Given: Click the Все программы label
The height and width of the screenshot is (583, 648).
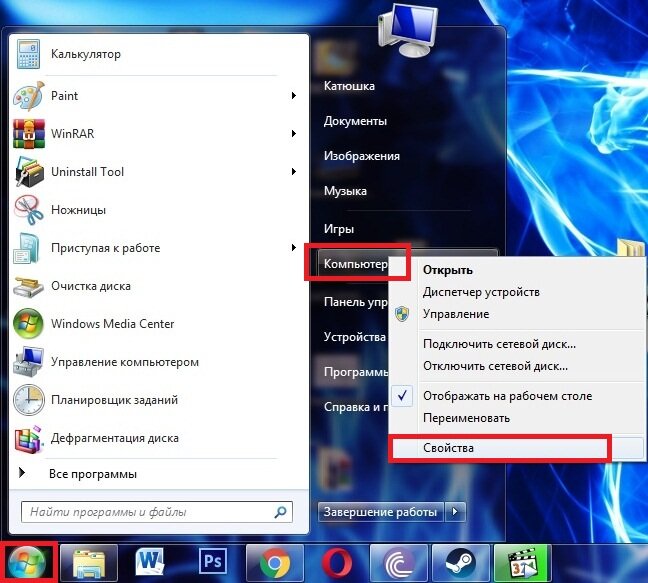Looking at the screenshot, I should [93, 474].
